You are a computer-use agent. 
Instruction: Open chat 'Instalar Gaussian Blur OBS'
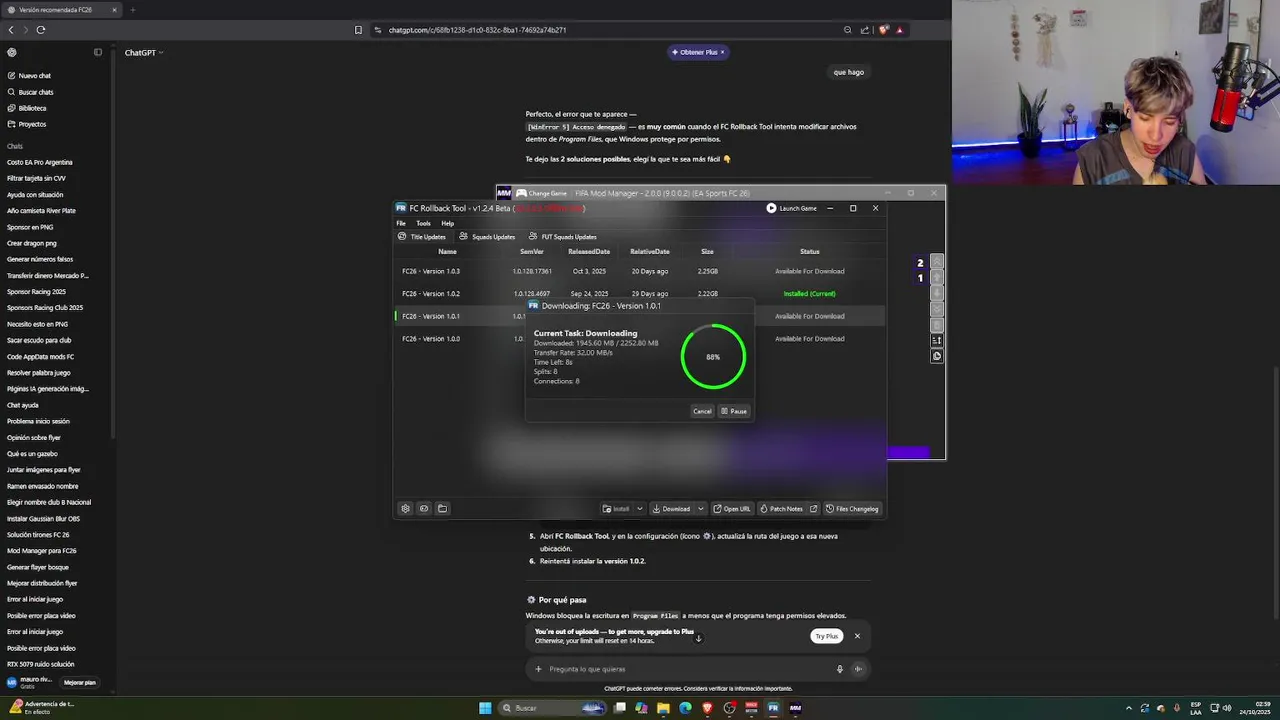click(x=43, y=518)
